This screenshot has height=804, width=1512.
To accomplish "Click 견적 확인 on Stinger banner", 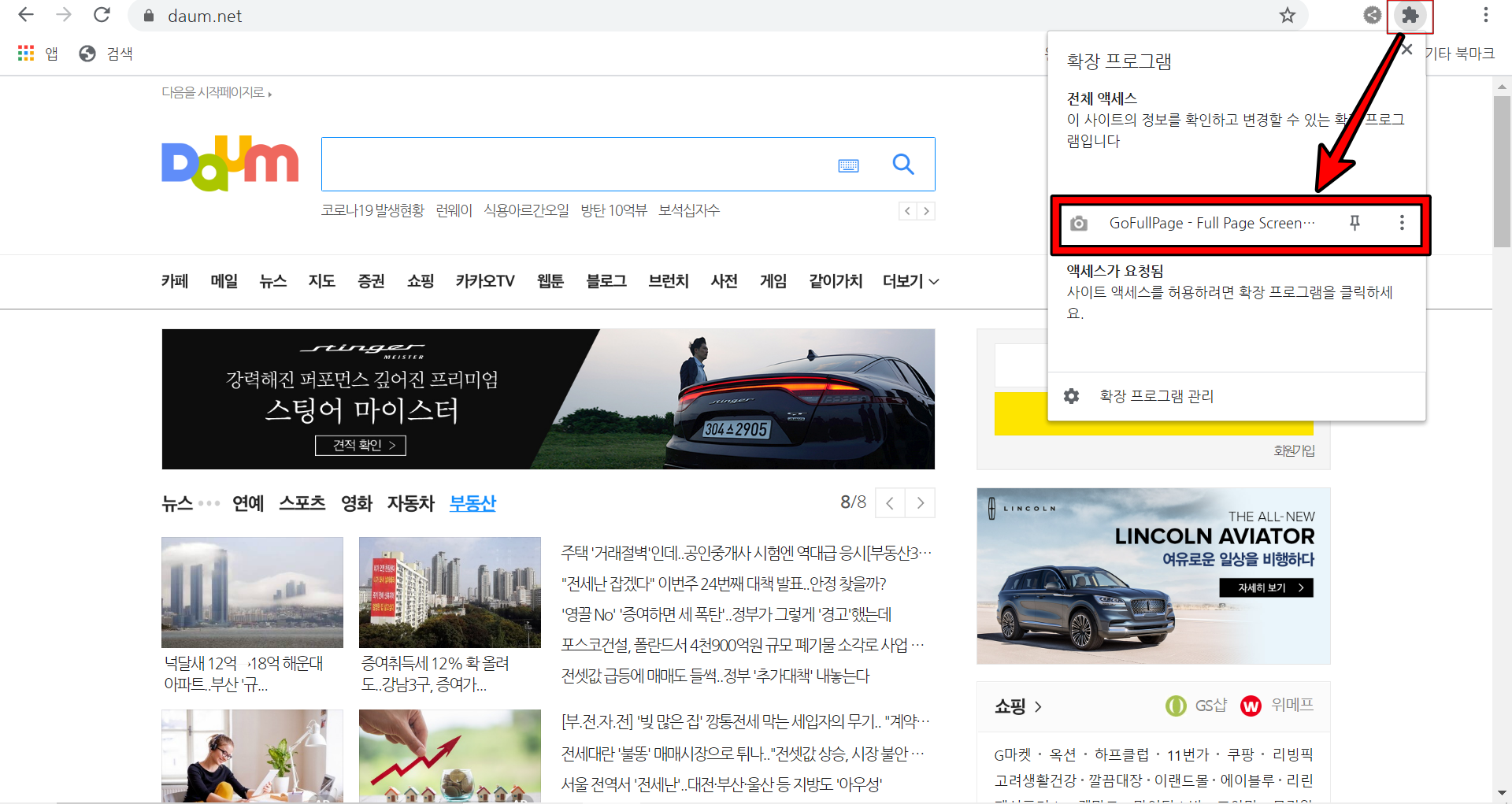I will pos(361,445).
